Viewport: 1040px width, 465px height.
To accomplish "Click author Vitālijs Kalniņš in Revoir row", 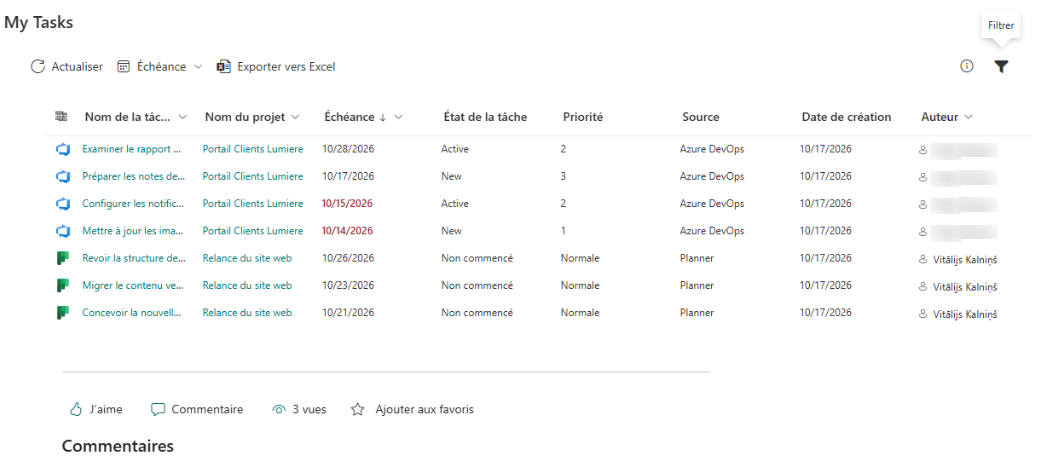I will pos(965,259).
